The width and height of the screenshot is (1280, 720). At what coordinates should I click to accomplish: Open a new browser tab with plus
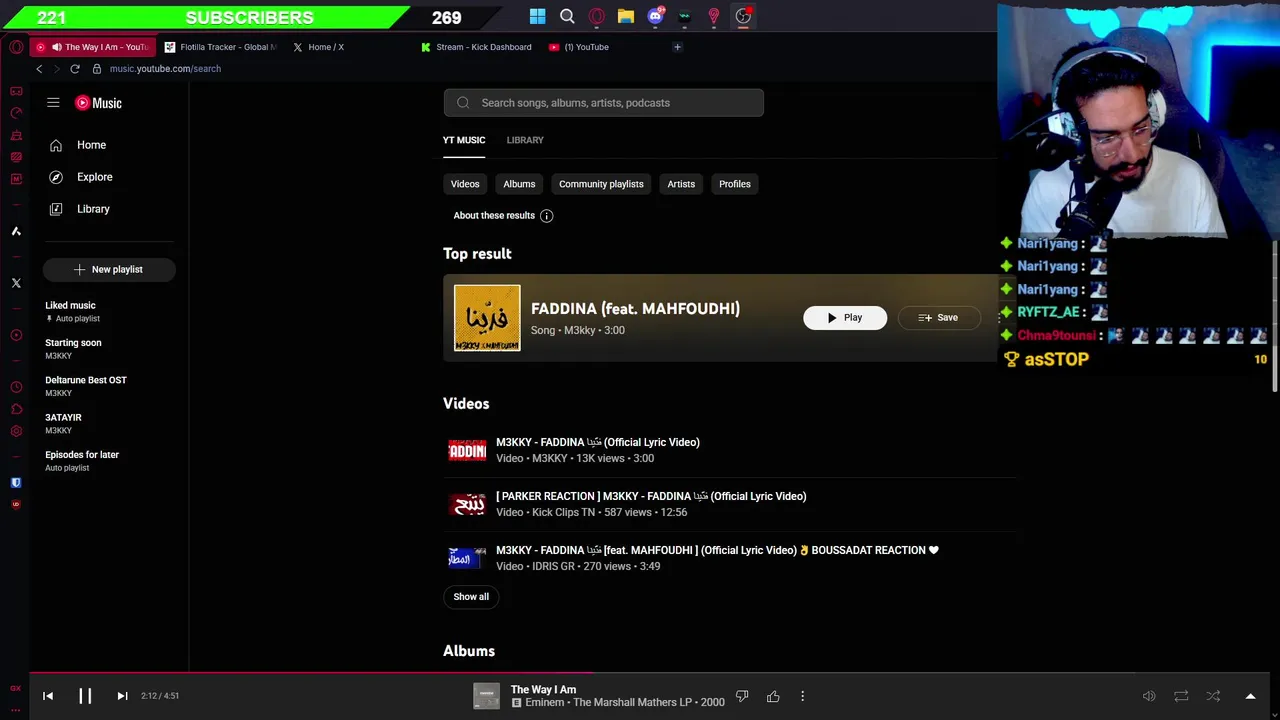[x=677, y=47]
